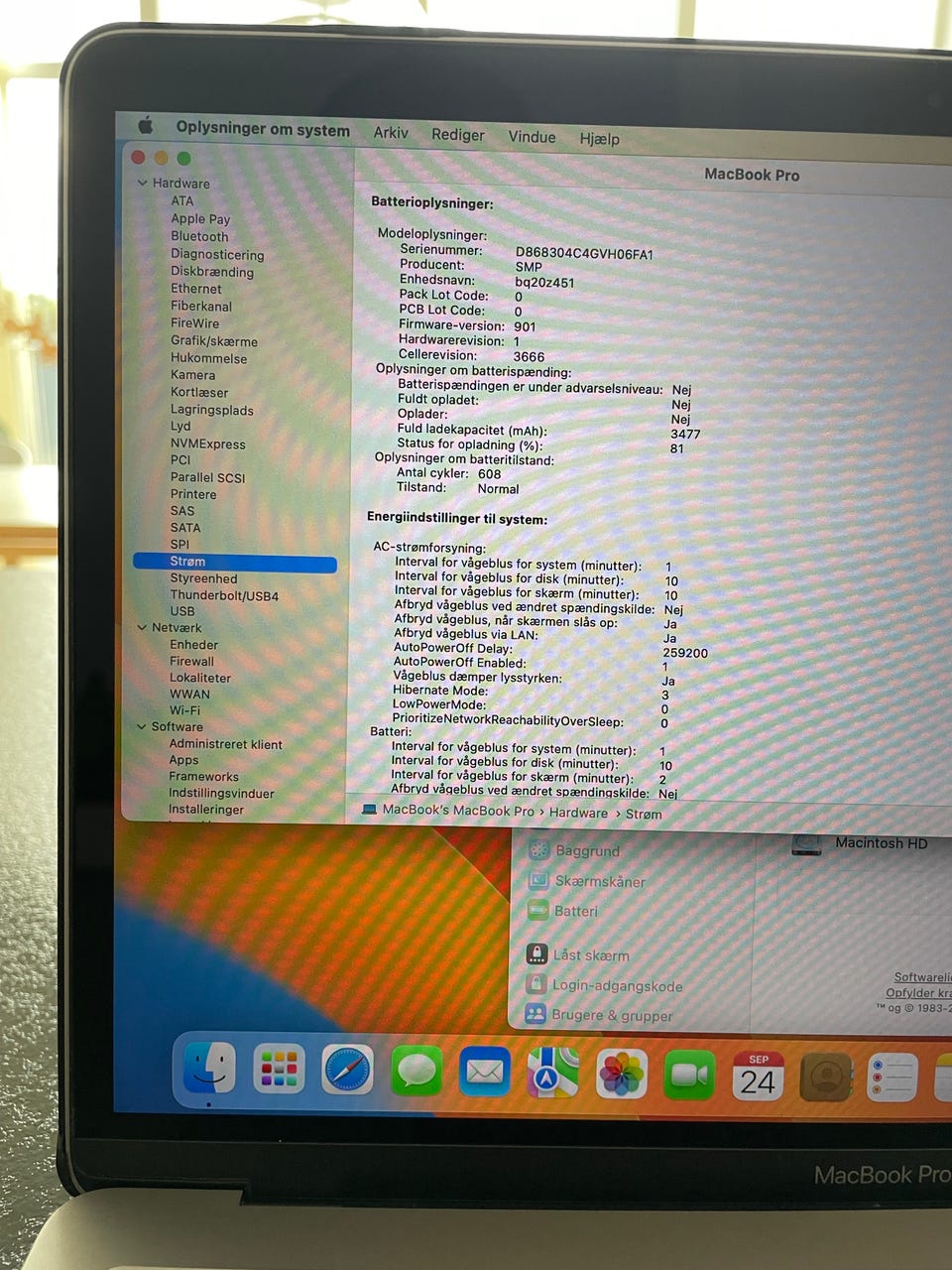Launch Maps from the Dock
Image resolution: width=952 pixels, height=1270 pixels.
552,1074
